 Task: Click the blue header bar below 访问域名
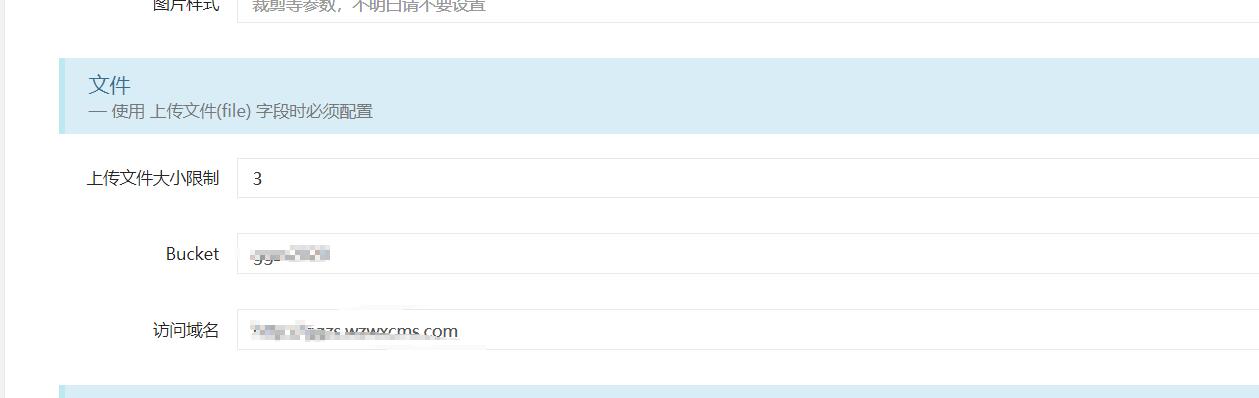(x=659, y=391)
